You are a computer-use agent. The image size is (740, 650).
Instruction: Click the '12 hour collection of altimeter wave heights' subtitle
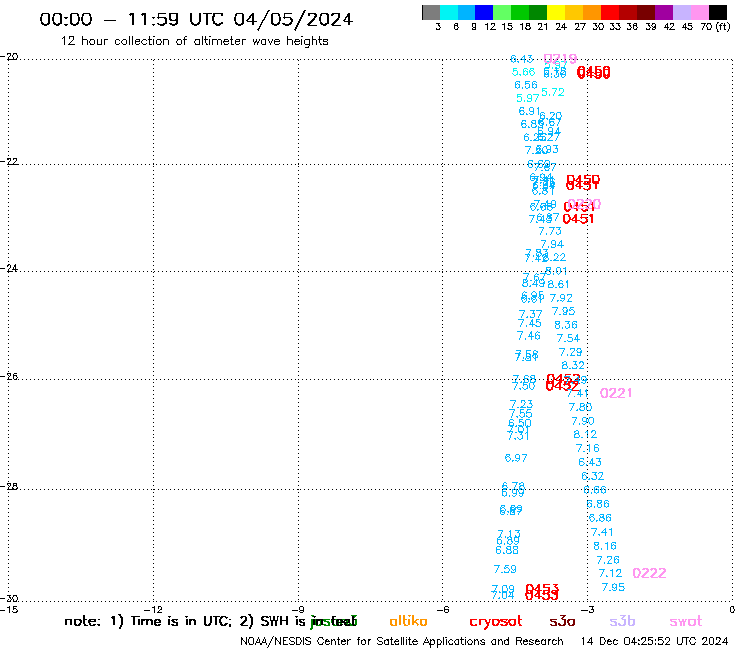click(x=194, y=41)
